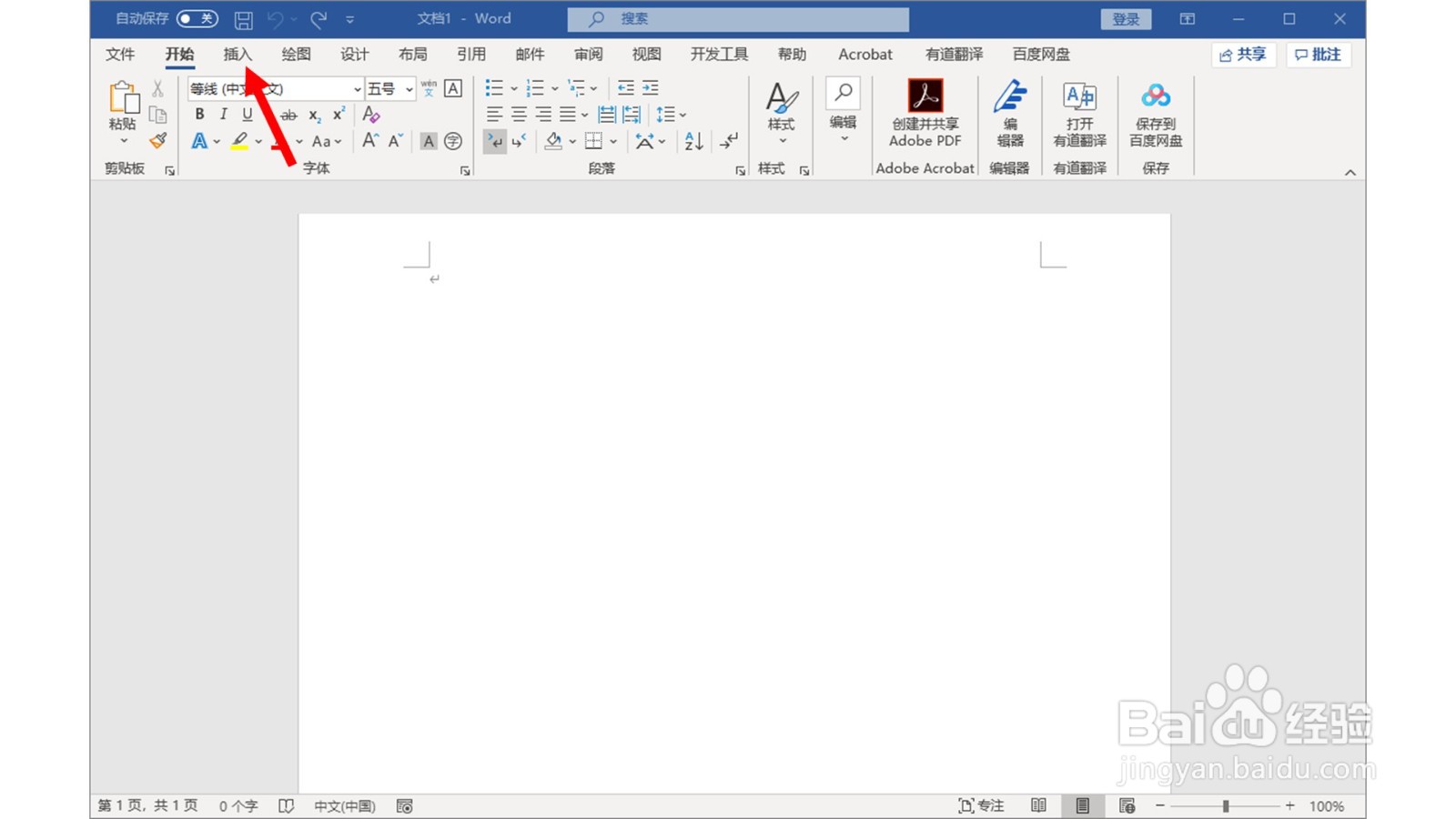
Task: Toggle Italic formatting
Action: tap(223, 115)
